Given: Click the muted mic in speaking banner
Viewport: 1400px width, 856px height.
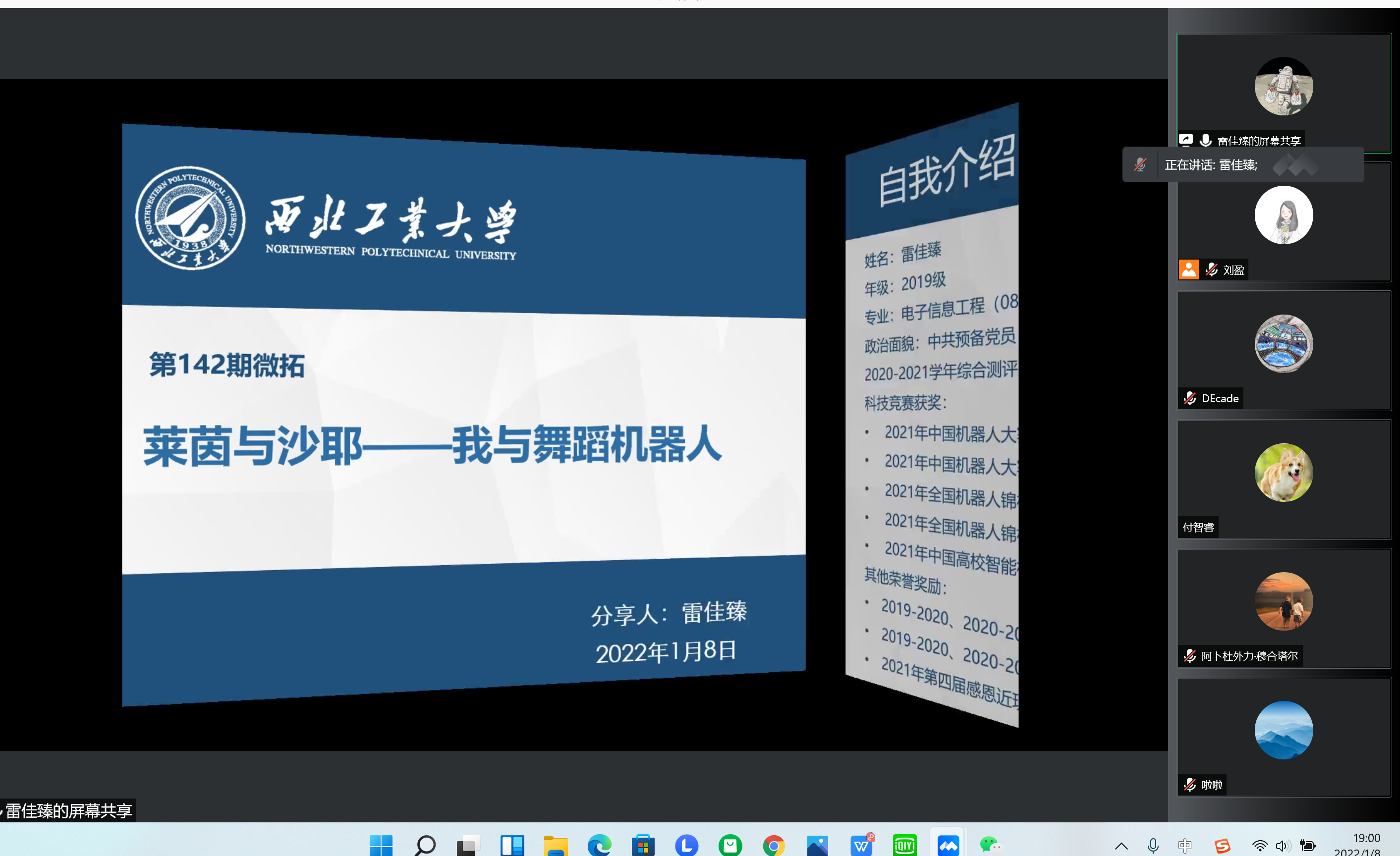Looking at the screenshot, I should (x=1140, y=165).
